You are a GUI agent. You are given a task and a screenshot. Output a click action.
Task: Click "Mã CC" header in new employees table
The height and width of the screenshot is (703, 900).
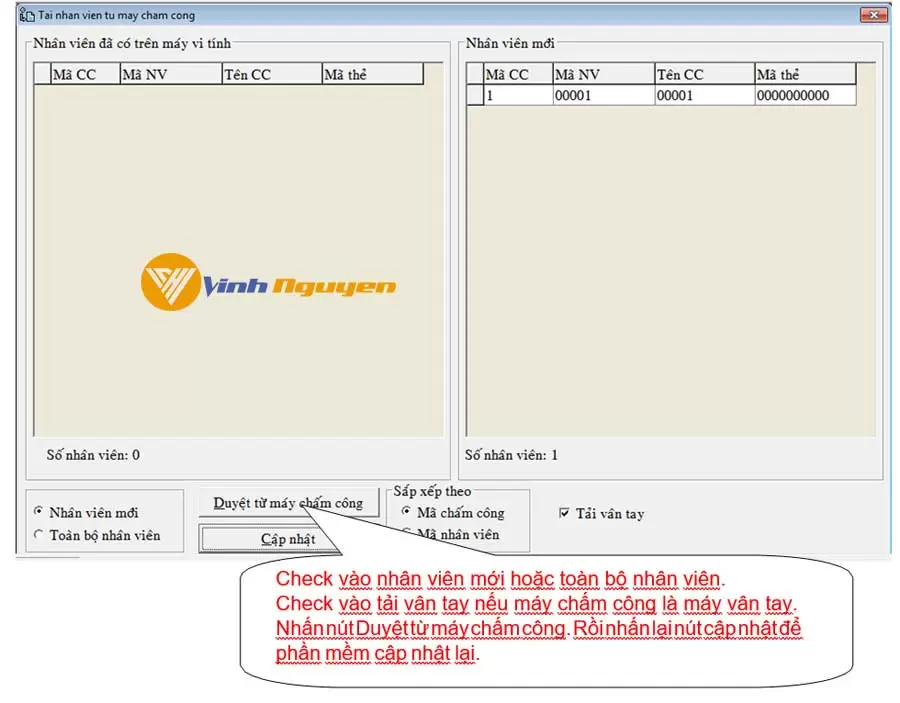click(x=518, y=75)
